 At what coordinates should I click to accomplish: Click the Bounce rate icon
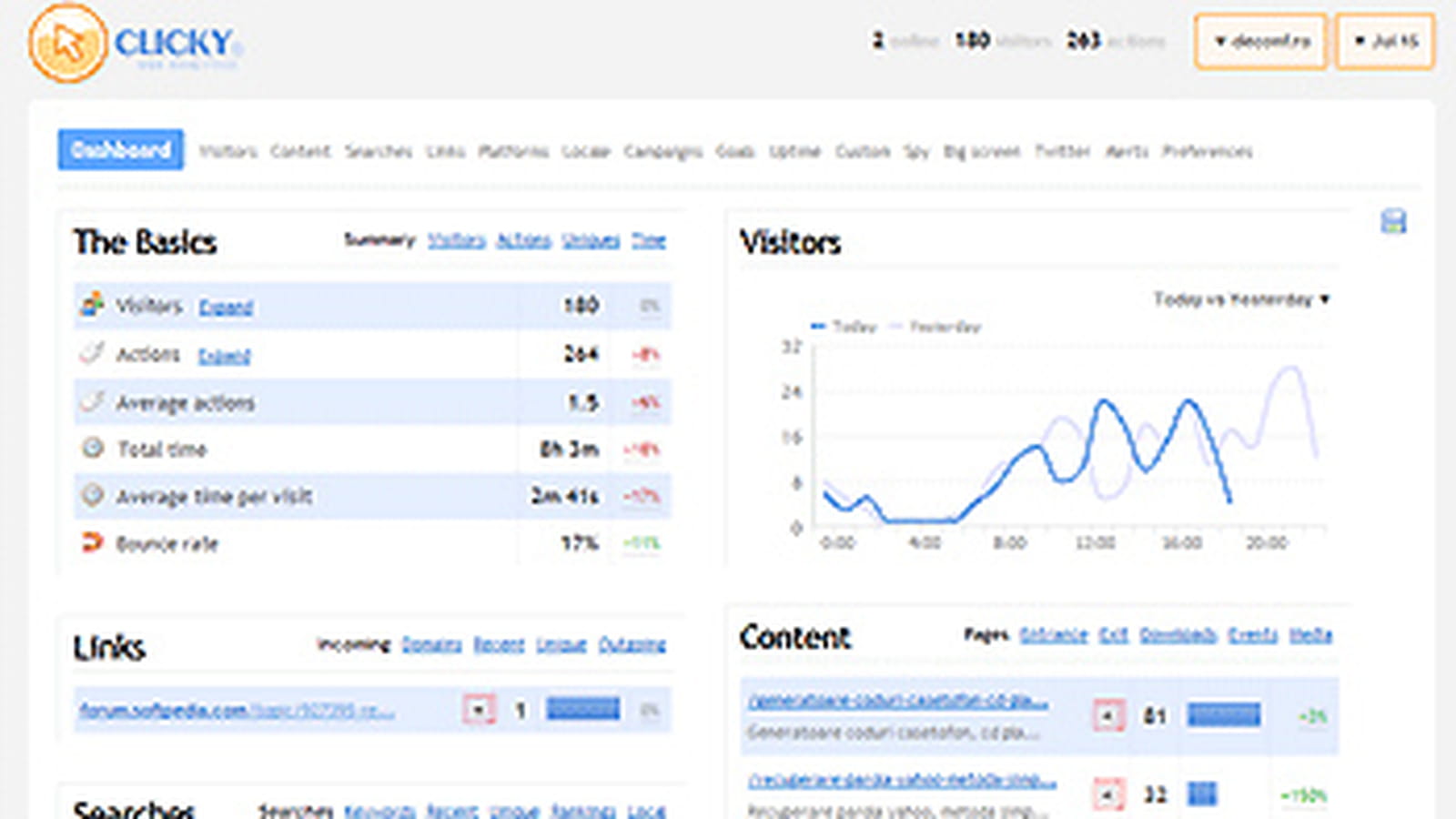click(92, 543)
